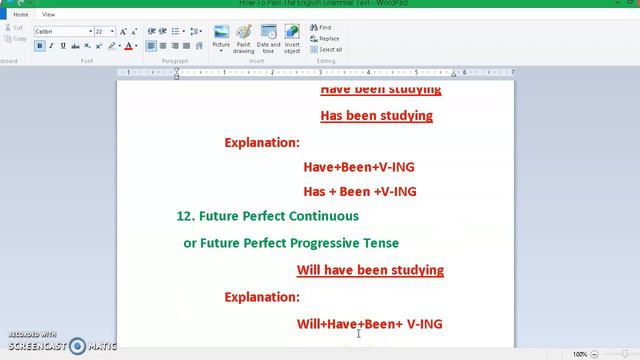Apply red font color
640x360 pixels.
click(129, 46)
